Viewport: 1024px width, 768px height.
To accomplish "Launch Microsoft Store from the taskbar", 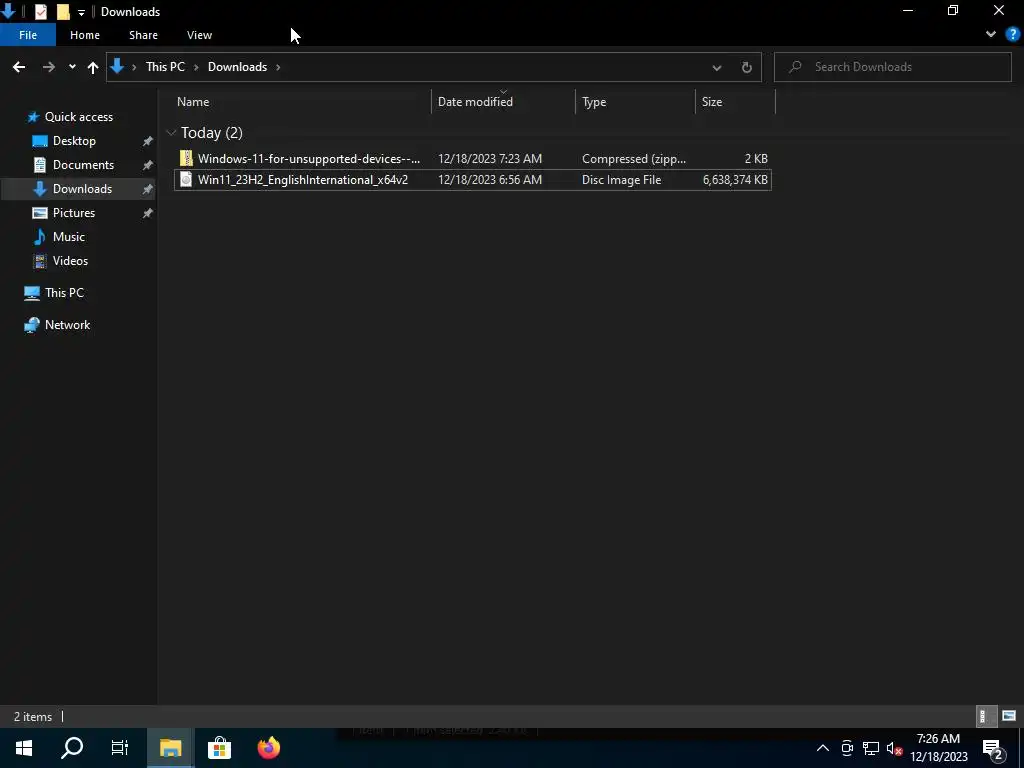I will pyautogui.click(x=219, y=748).
